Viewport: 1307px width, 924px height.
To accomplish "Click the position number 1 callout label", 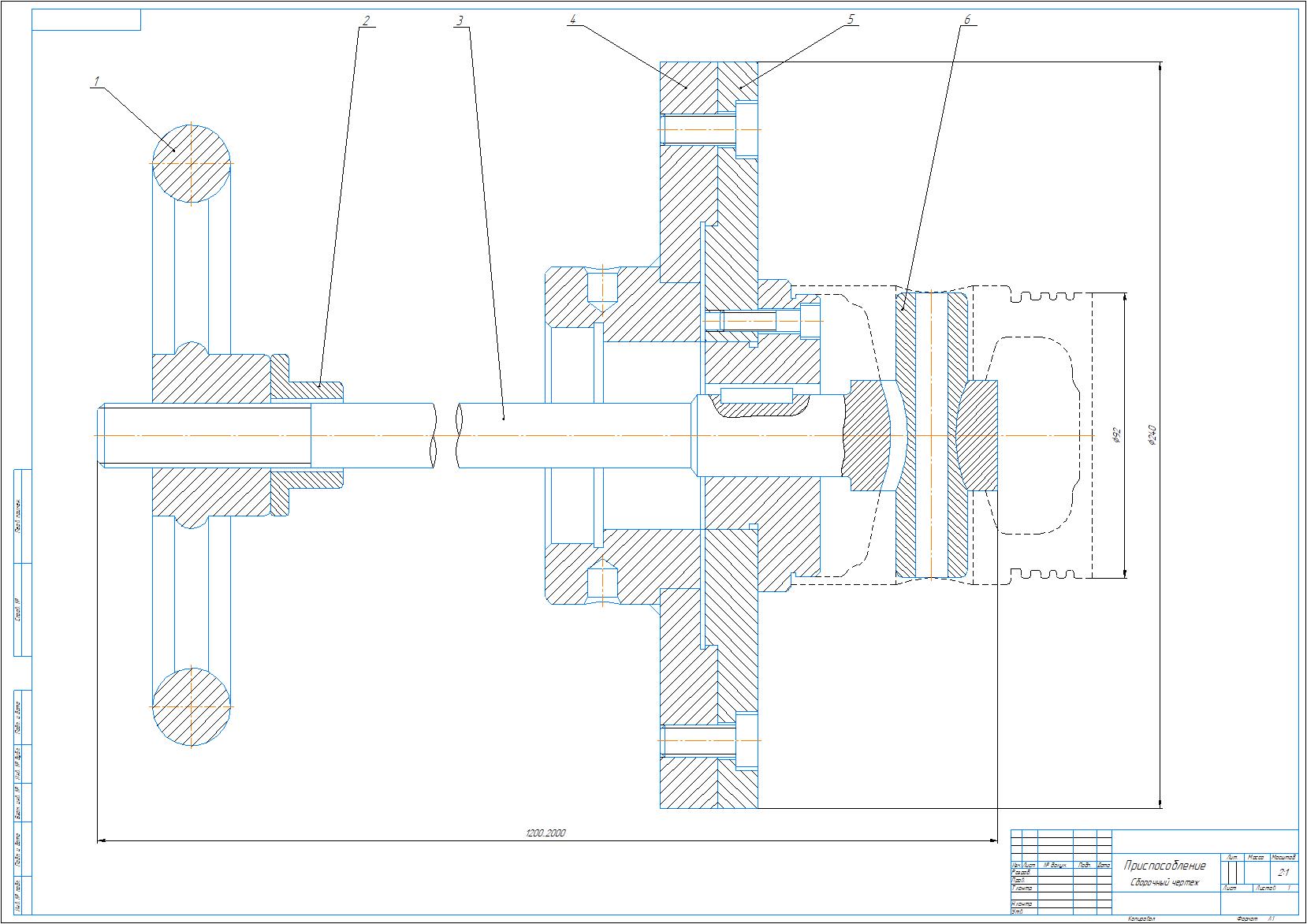I will pos(97,81).
